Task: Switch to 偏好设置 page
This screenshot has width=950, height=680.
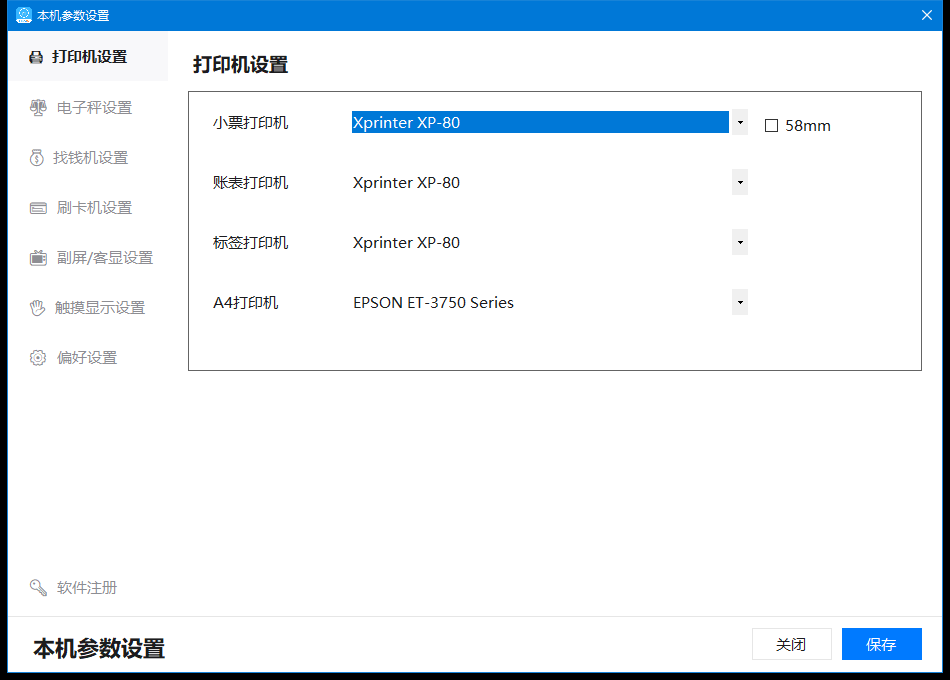Action: [x=88, y=358]
